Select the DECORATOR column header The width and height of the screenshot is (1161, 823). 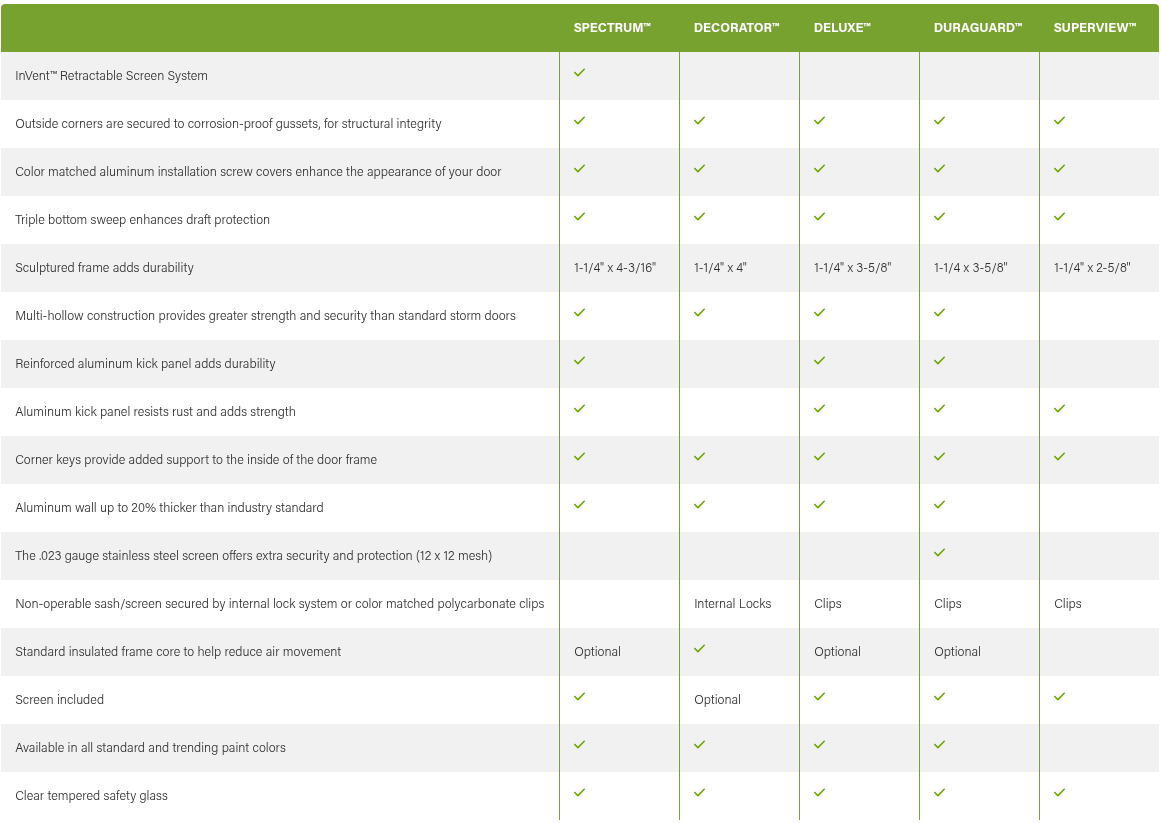[737, 27]
